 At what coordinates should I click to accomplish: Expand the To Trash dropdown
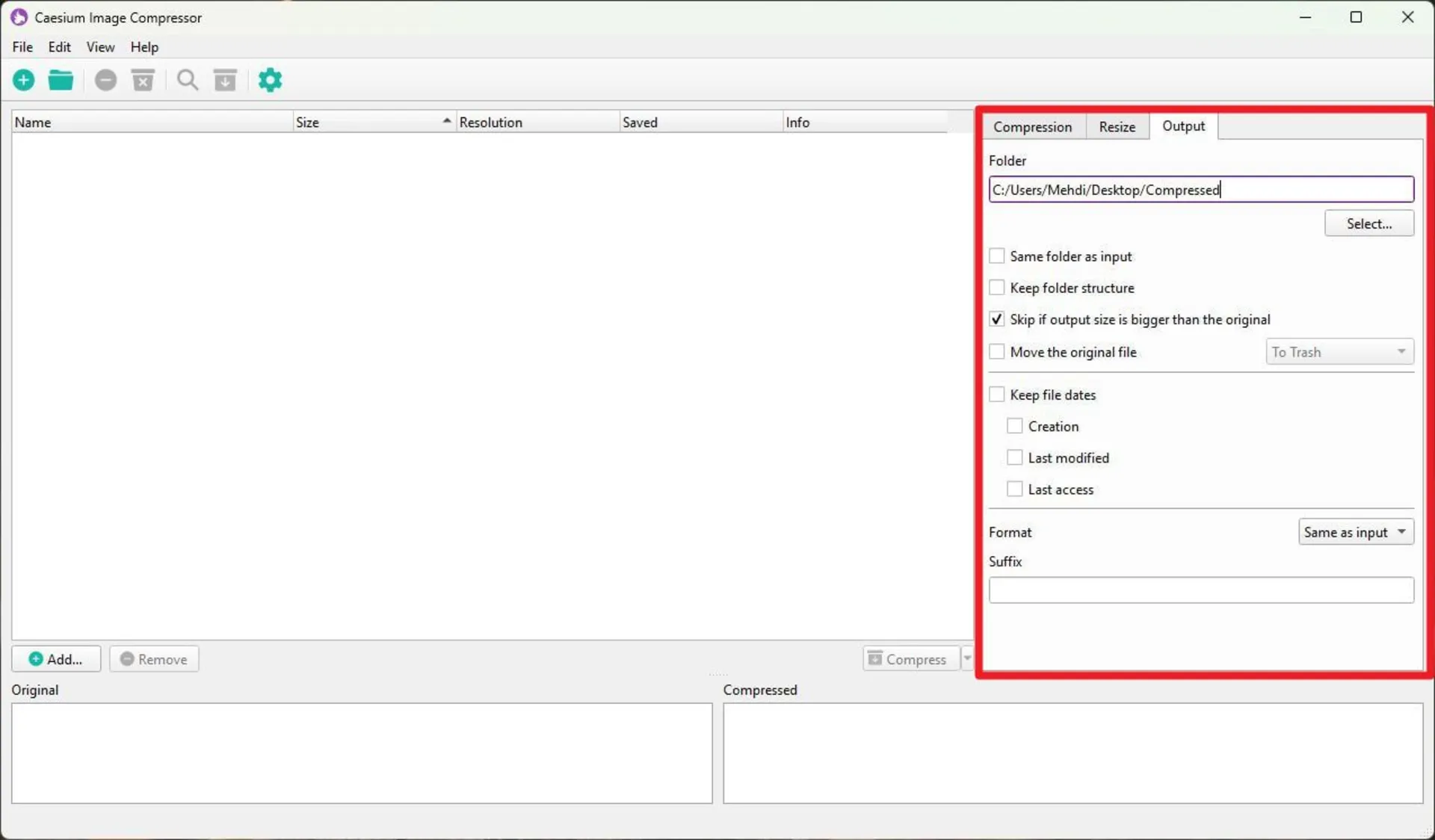coord(1339,352)
